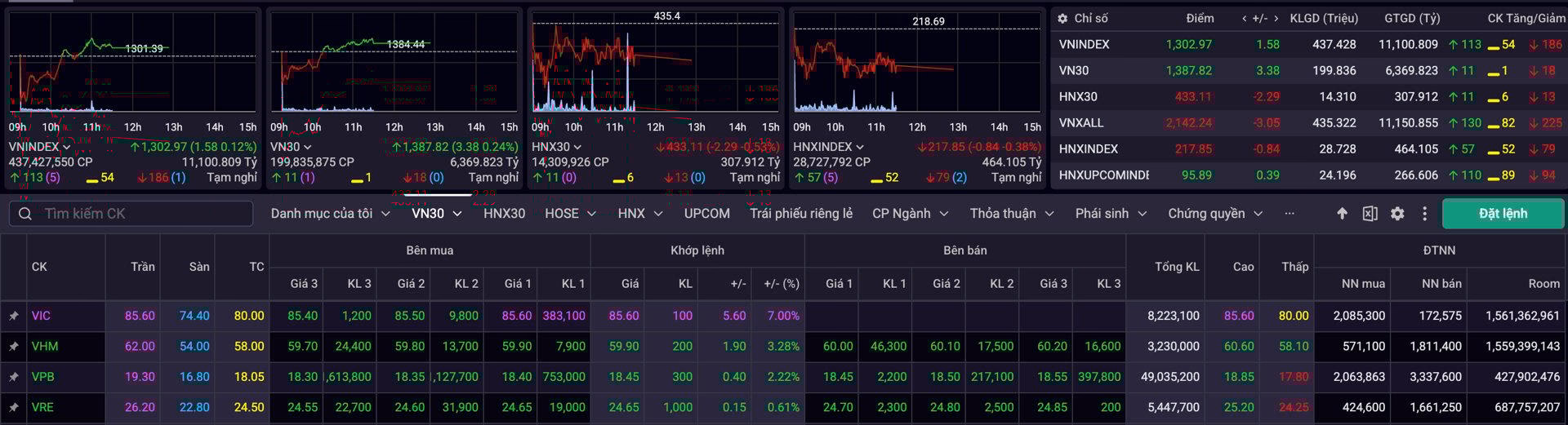Open the VPB ticker symbol link

click(42, 377)
